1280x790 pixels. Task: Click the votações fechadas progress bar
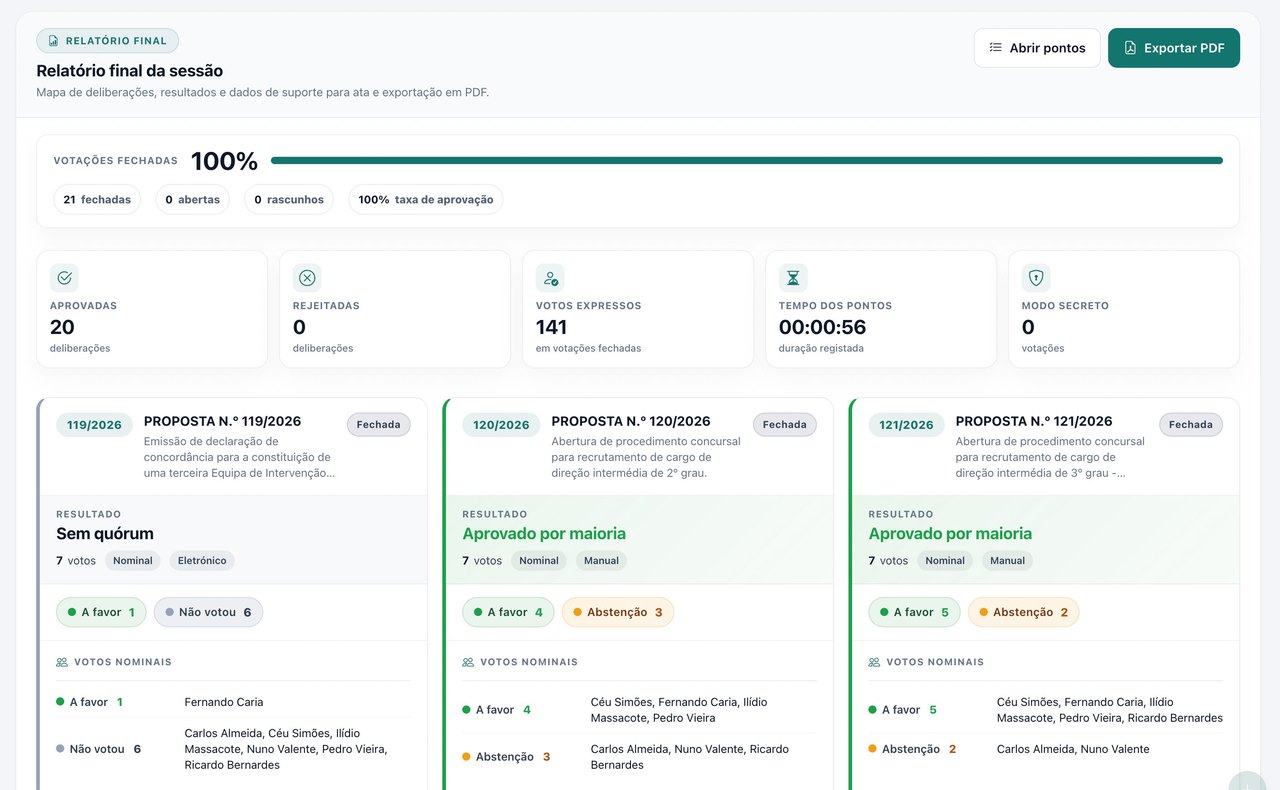746,160
